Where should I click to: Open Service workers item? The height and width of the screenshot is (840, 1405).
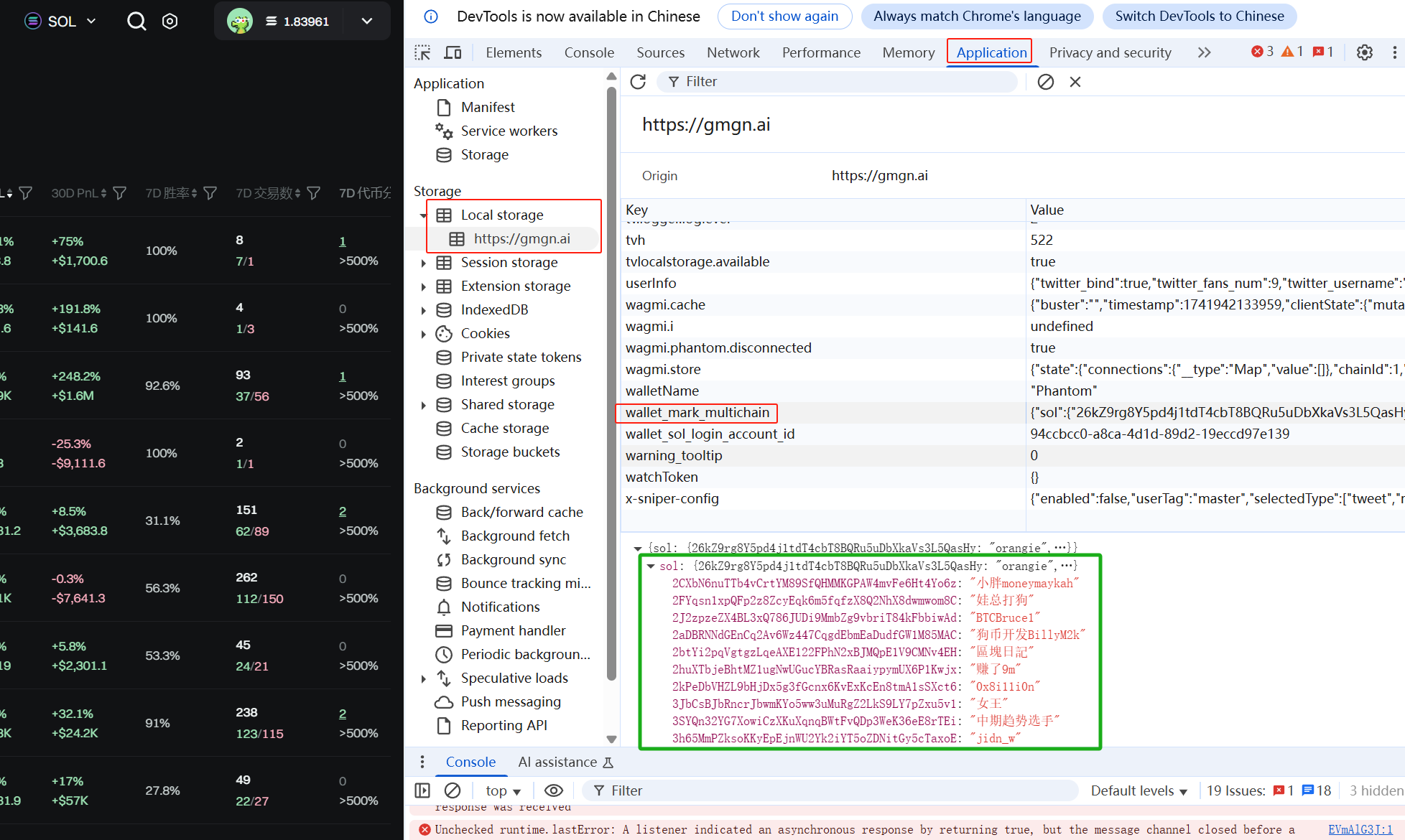point(509,131)
